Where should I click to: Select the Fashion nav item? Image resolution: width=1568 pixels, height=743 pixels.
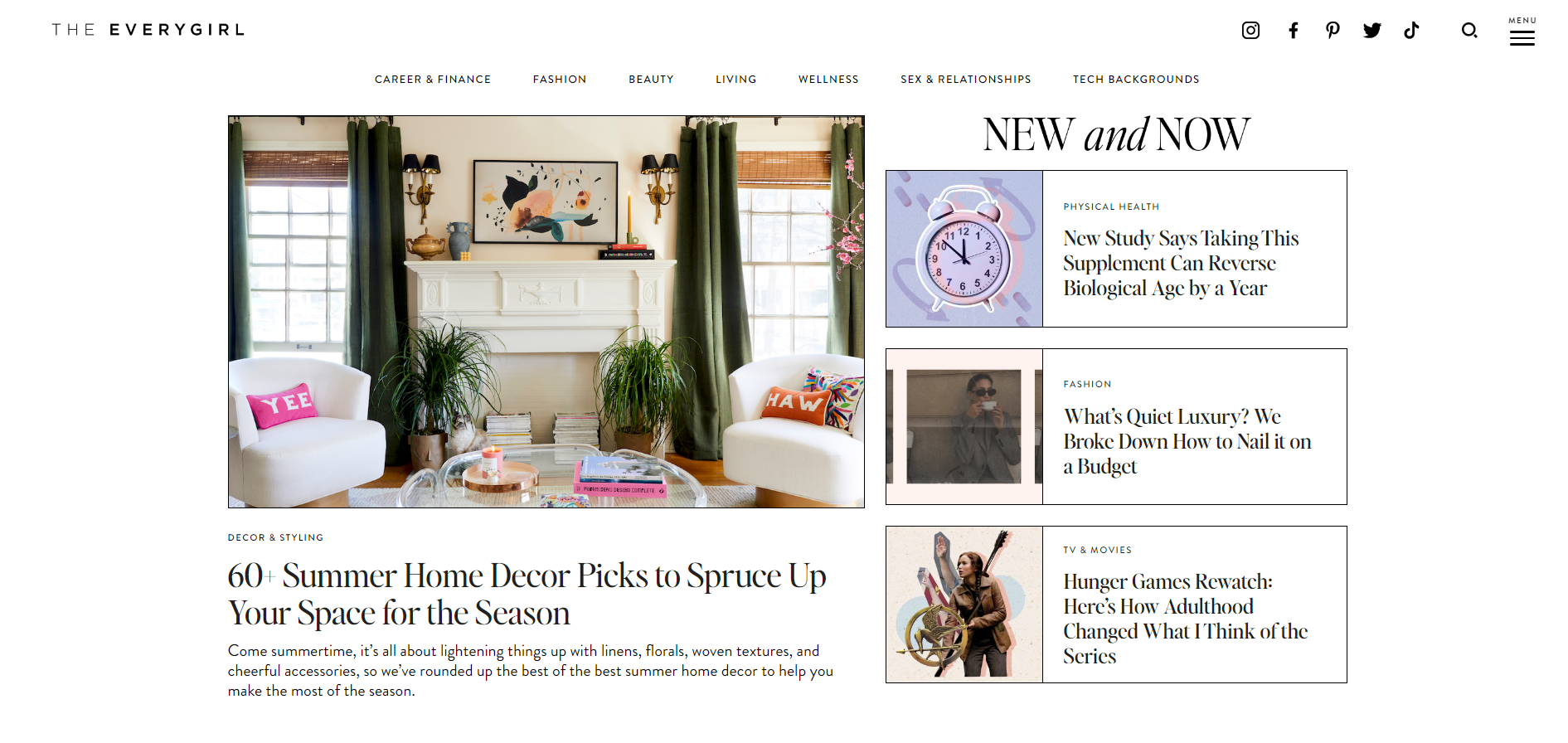[560, 80]
